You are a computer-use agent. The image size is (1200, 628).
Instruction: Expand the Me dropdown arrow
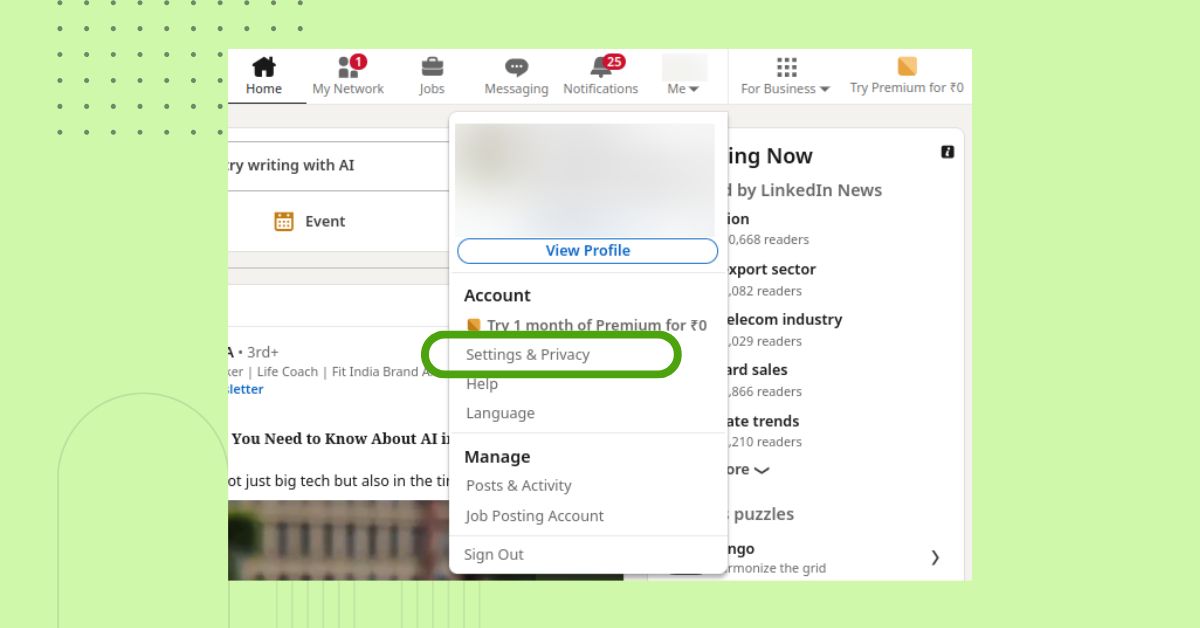[x=694, y=90]
